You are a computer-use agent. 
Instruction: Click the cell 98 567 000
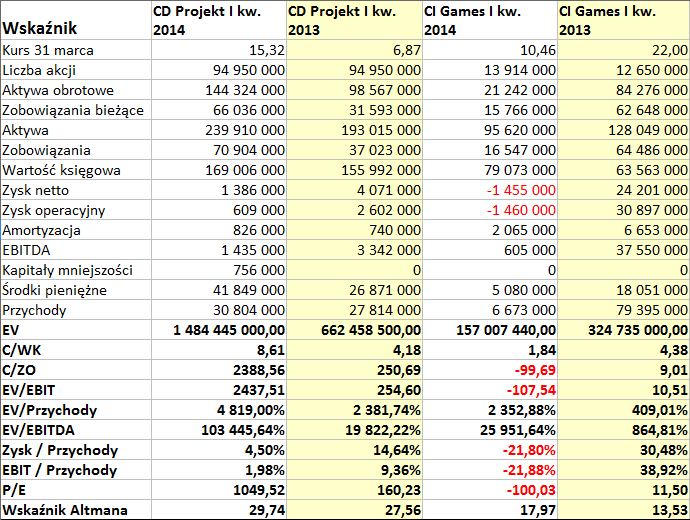pos(354,90)
